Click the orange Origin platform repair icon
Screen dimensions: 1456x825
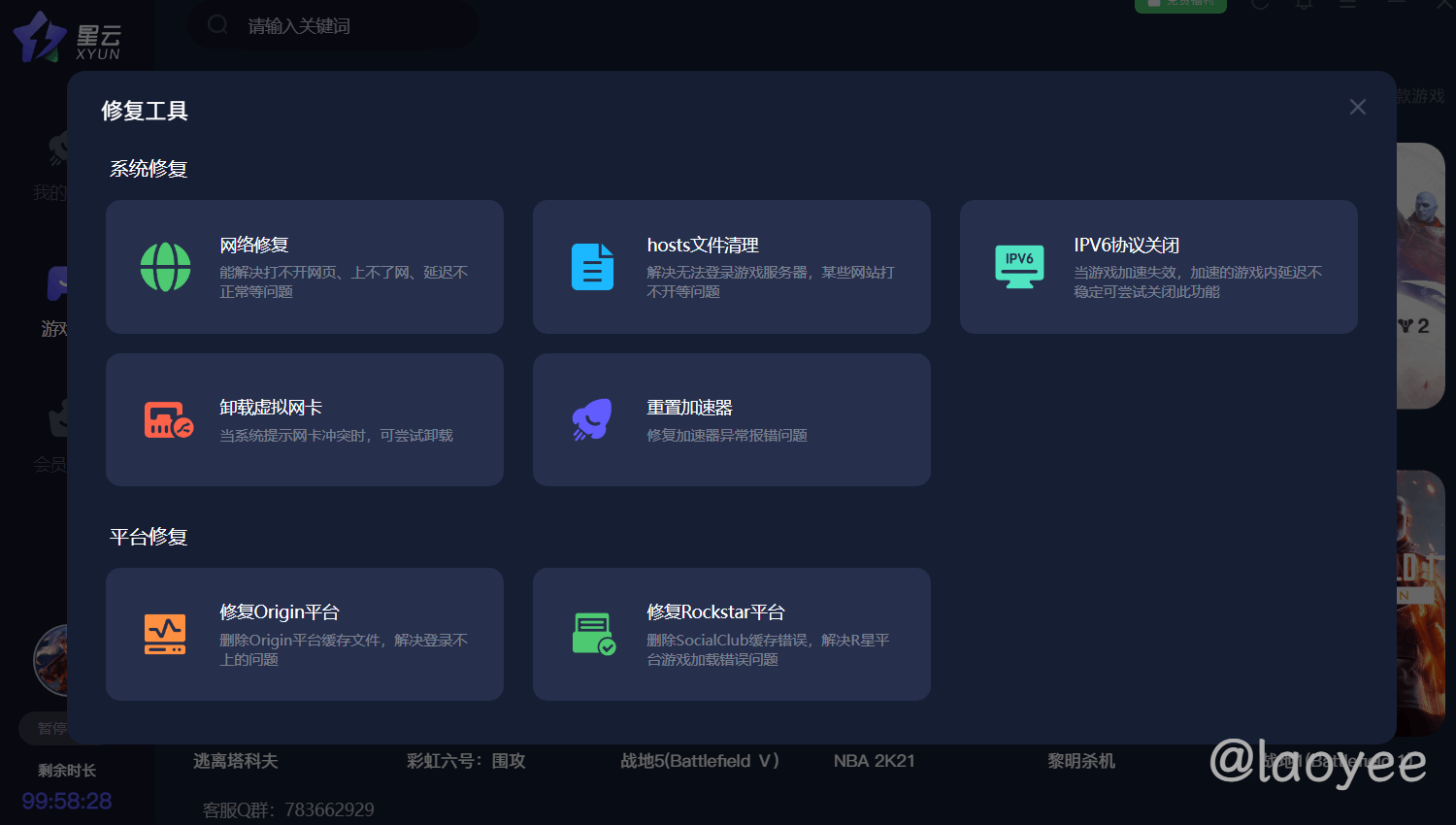coord(165,635)
